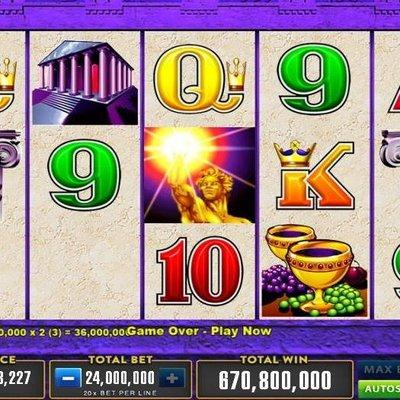The width and height of the screenshot is (400, 400).
Task: Click the Game Over - Play Now message
Action: [199, 331]
